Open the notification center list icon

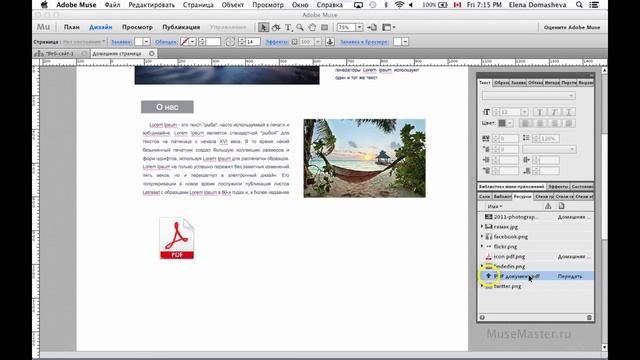pos(594,5)
